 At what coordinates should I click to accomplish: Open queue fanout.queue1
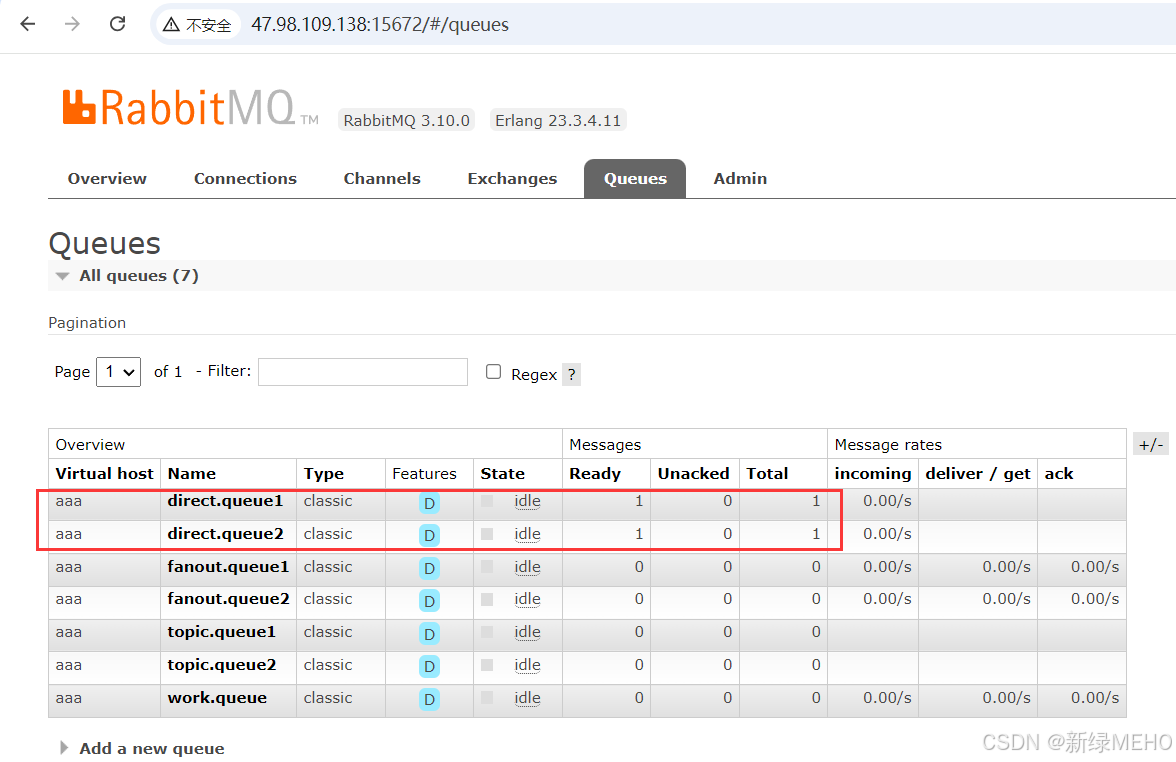pyautogui.click(x=228, y=567)
